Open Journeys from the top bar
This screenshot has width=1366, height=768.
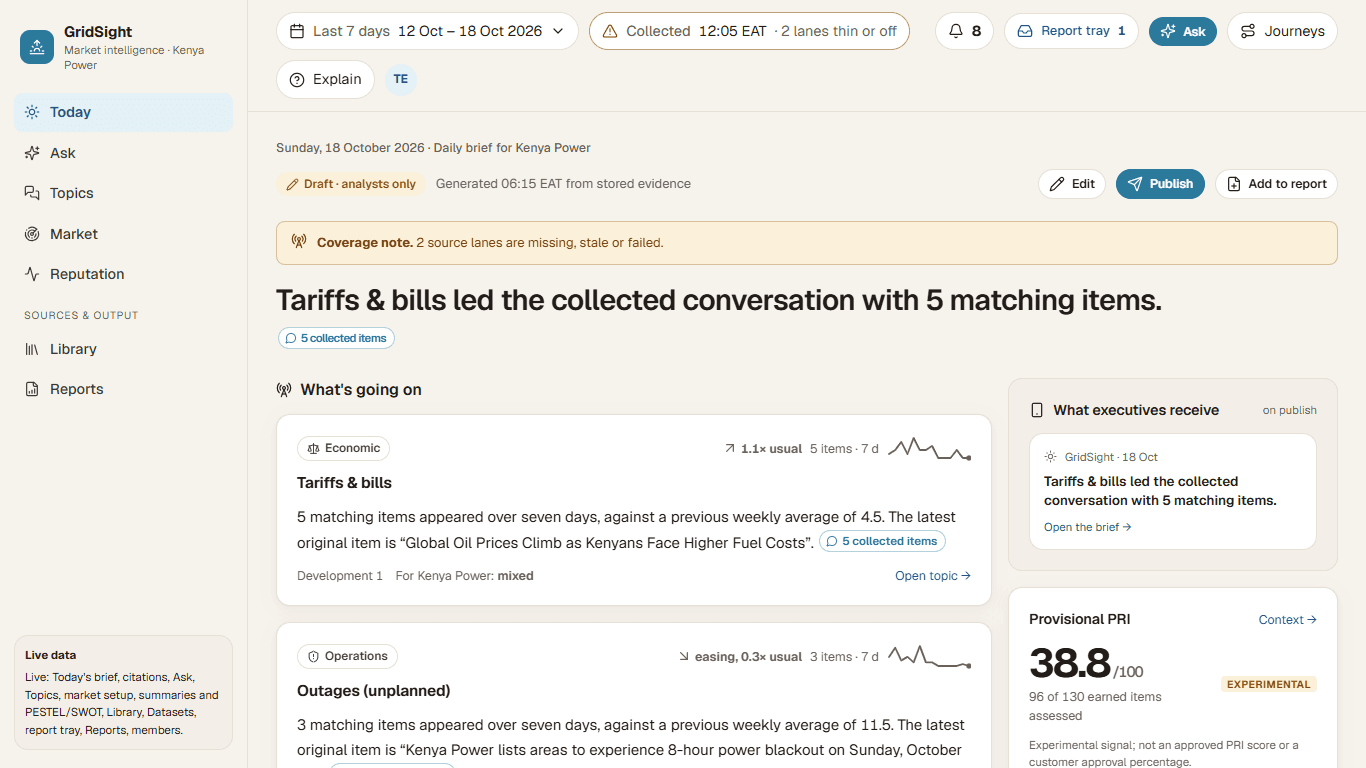click(1282, 31)
